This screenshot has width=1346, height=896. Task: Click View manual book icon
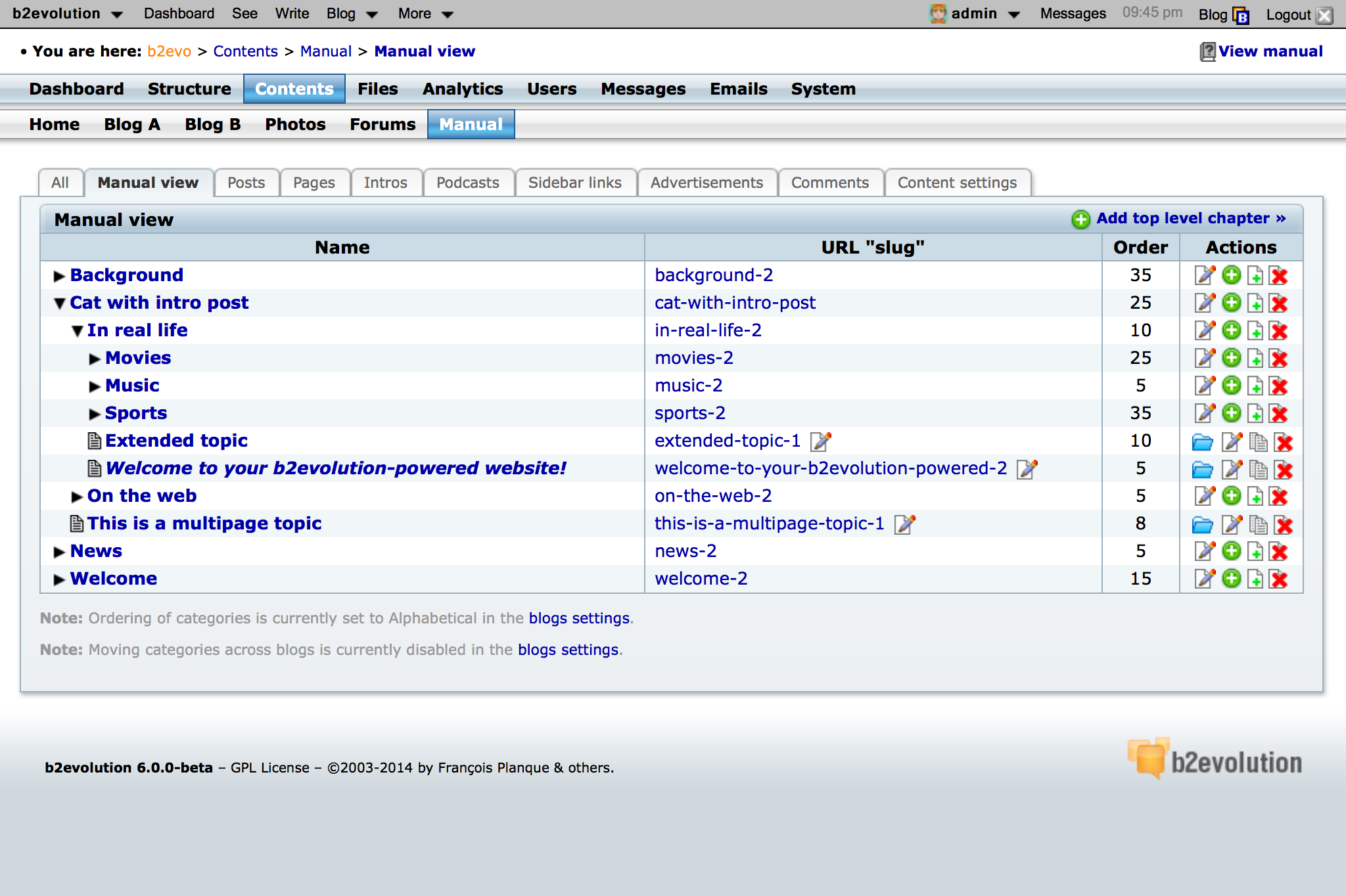(1207, 52)
